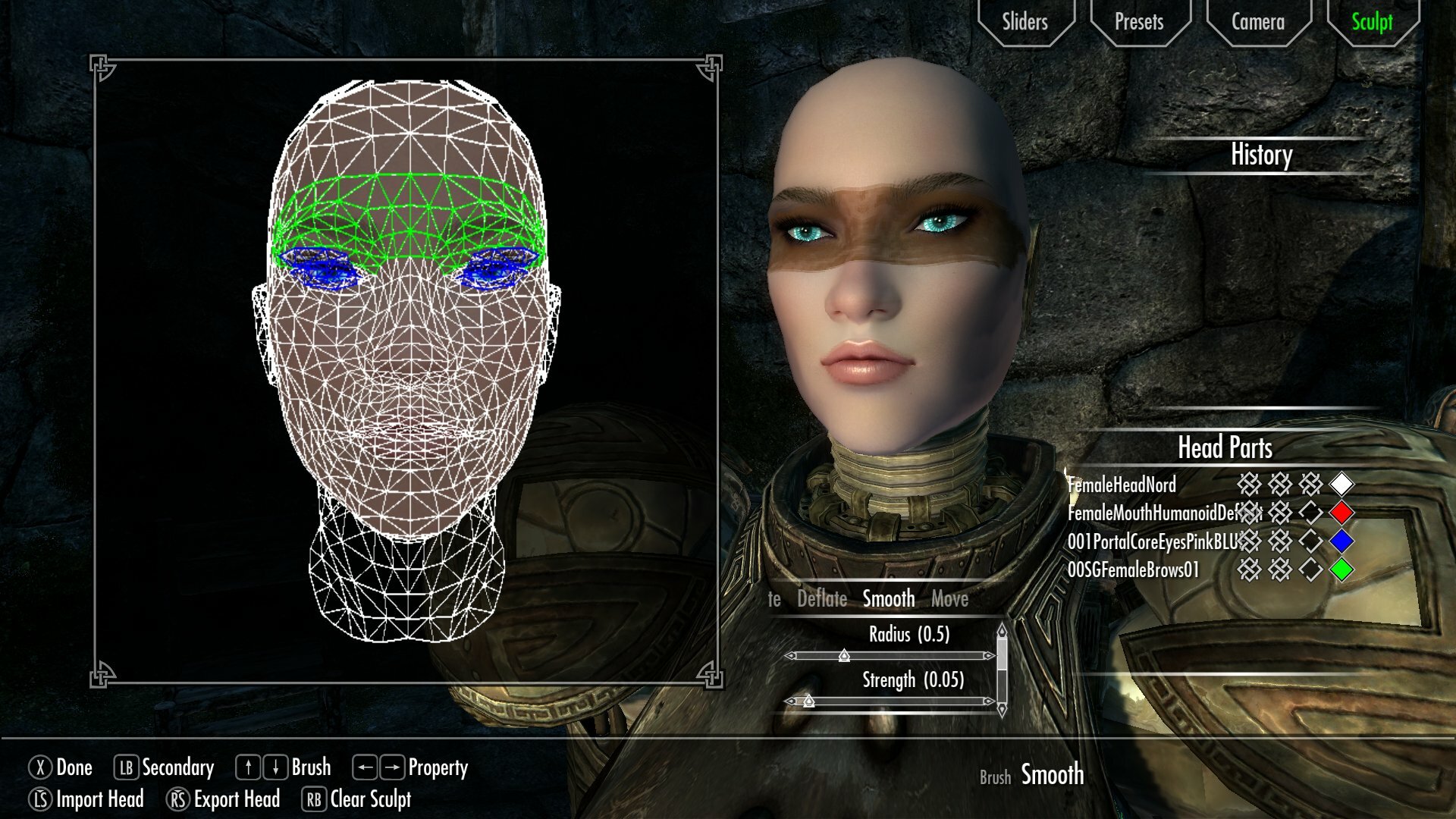Decrease Radius with its left arrow
1456x819 pixels.
click(x=790, y=656)
